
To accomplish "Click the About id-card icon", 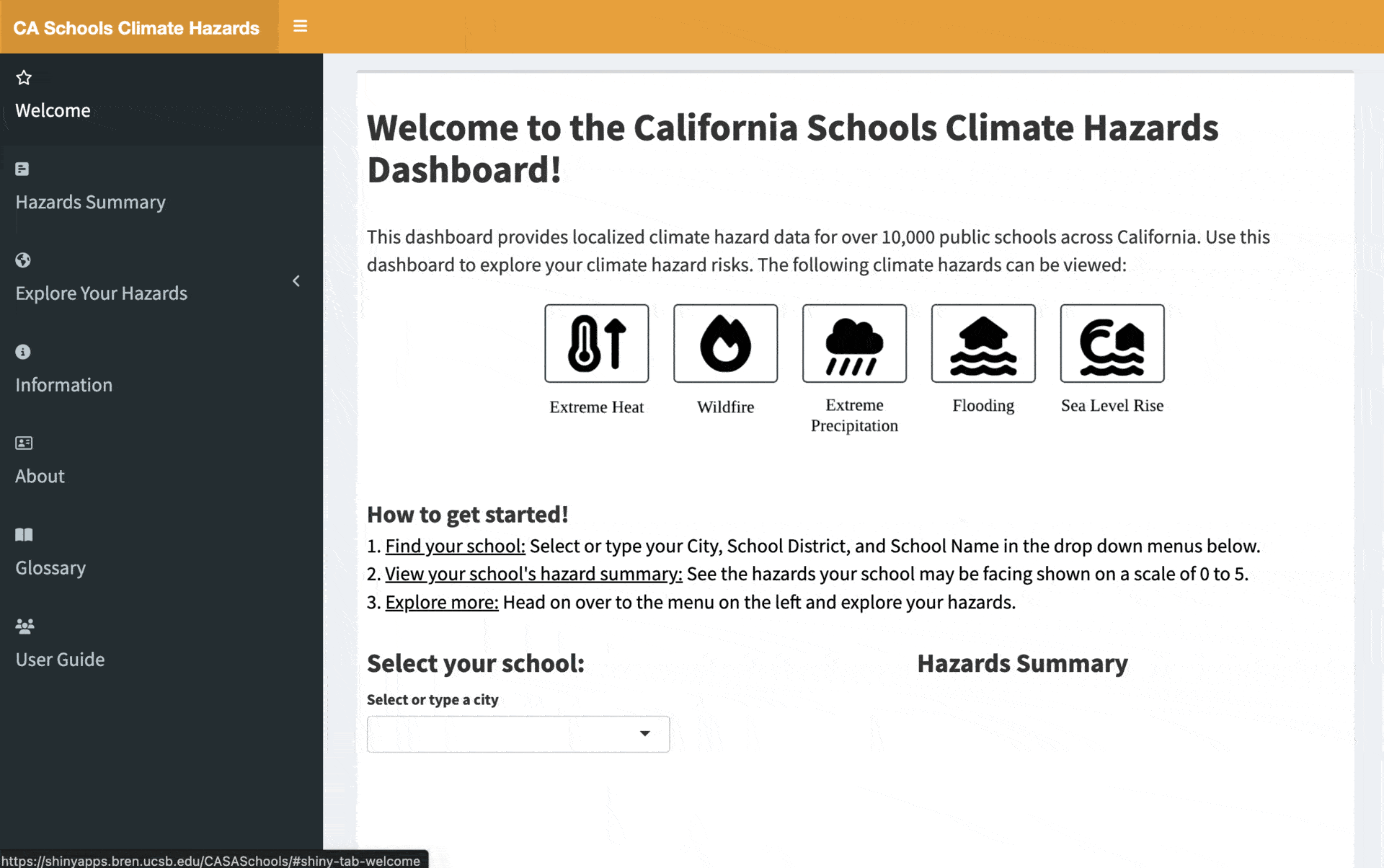I will tap(22, 443).
